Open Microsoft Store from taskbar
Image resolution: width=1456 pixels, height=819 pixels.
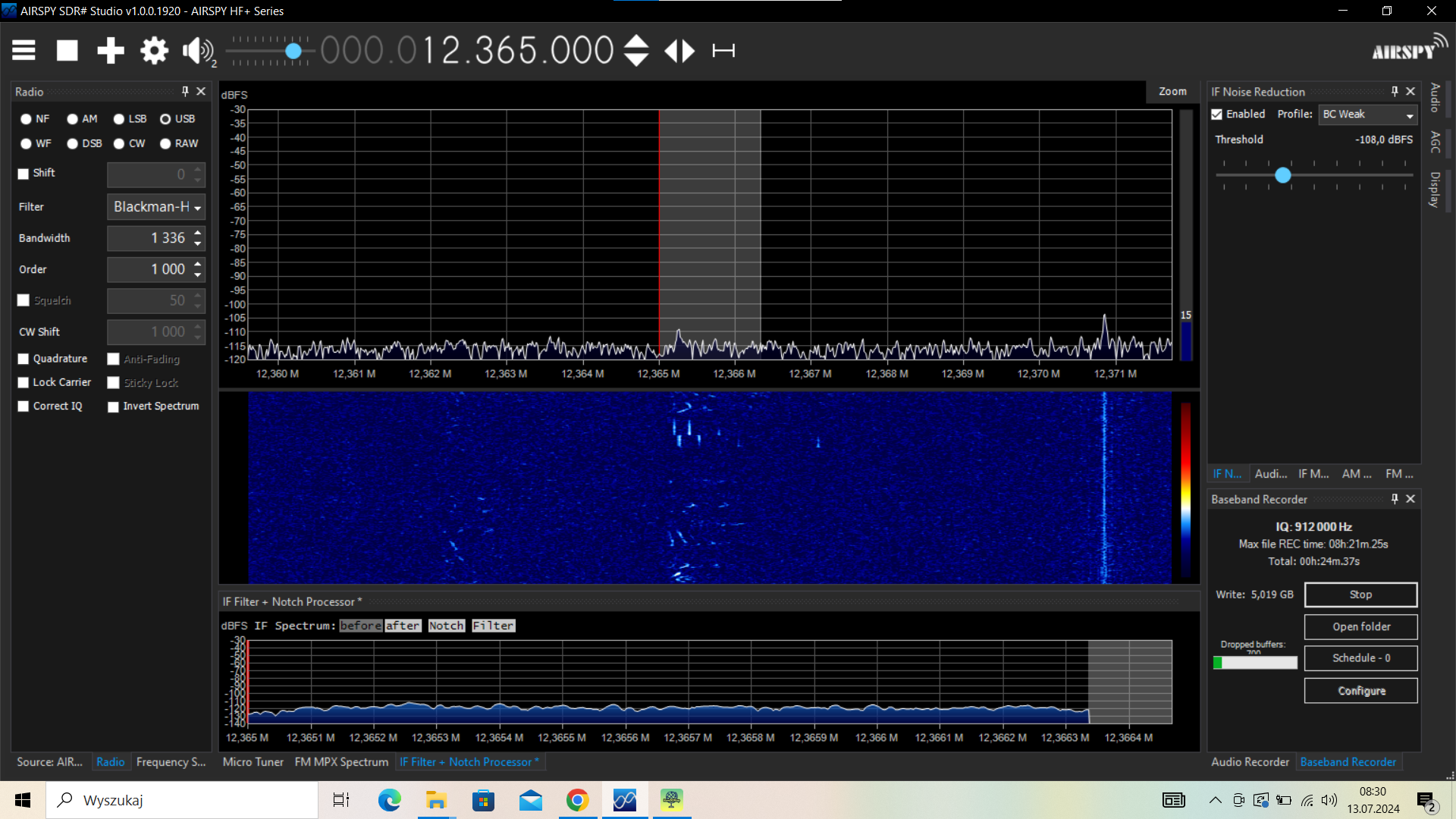coord(483,800)
